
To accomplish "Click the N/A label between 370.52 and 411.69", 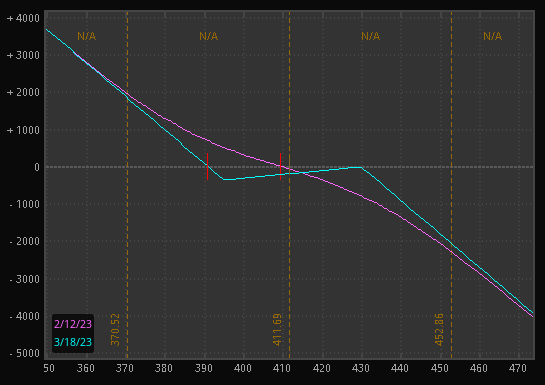I will (x=209, y=36).
